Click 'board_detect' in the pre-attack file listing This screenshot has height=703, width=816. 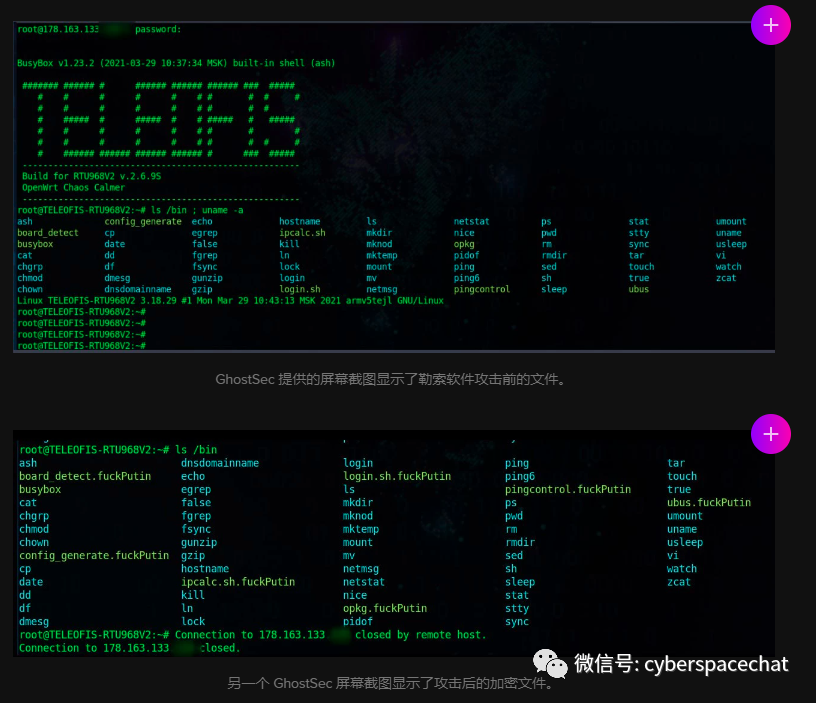(48, 233)
